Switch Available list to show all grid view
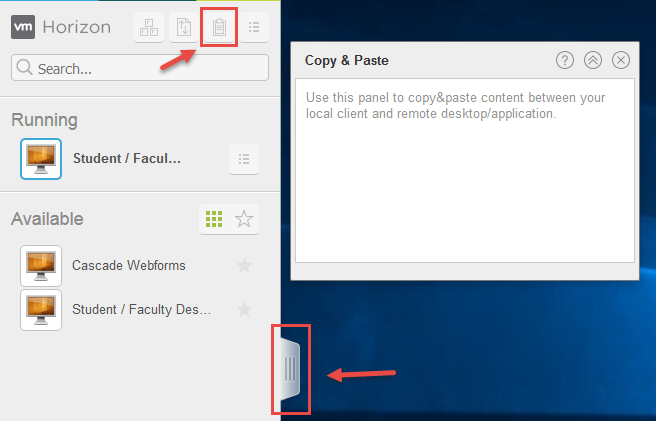This screenshot has width=656, height=421. [214, 219]
